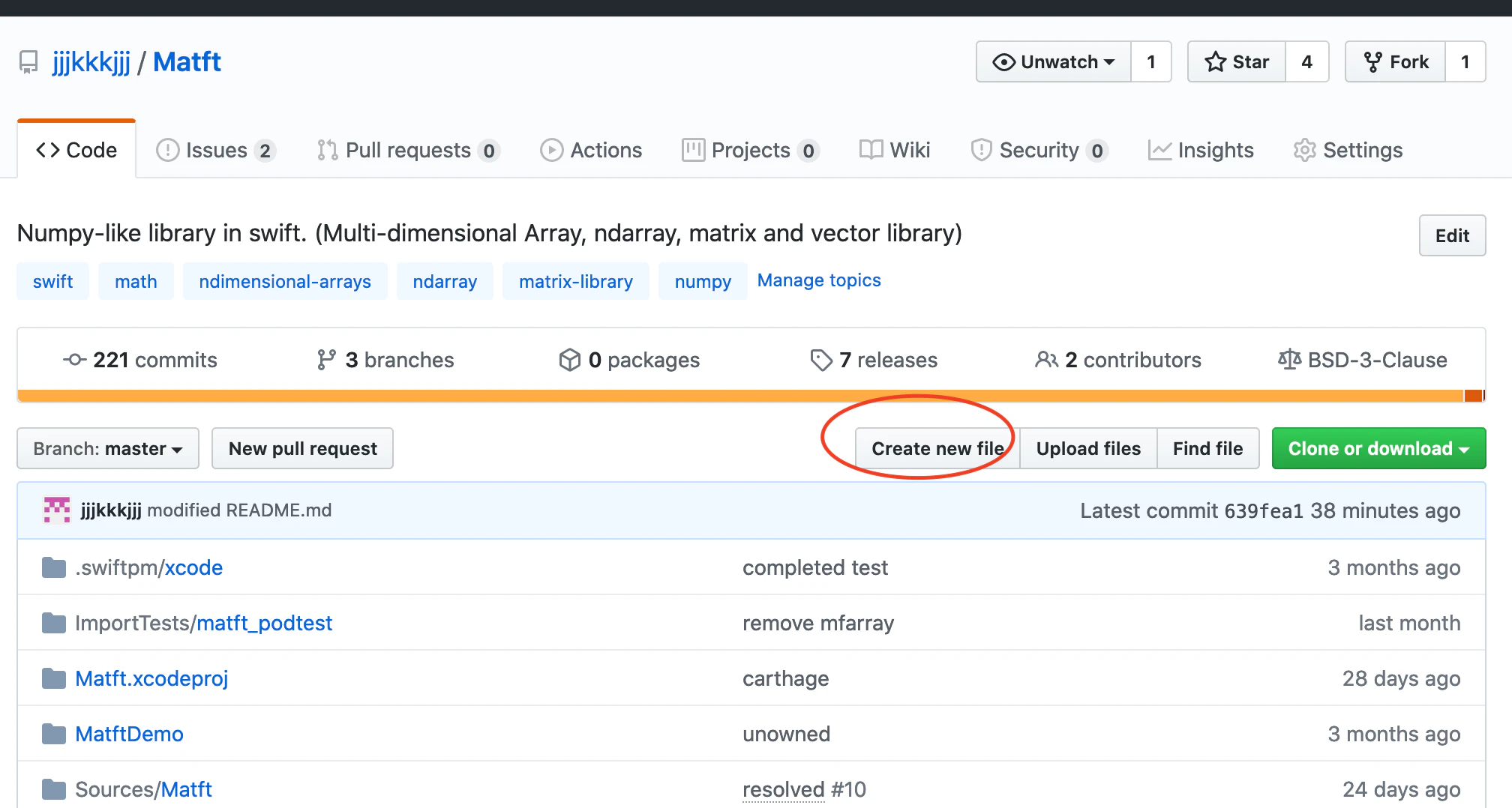Image resolution: width=1512 pixels, height=808 pixels.
Task: Click the BSD-3-Clause license scale icon
Action: tap(1289, 360)
